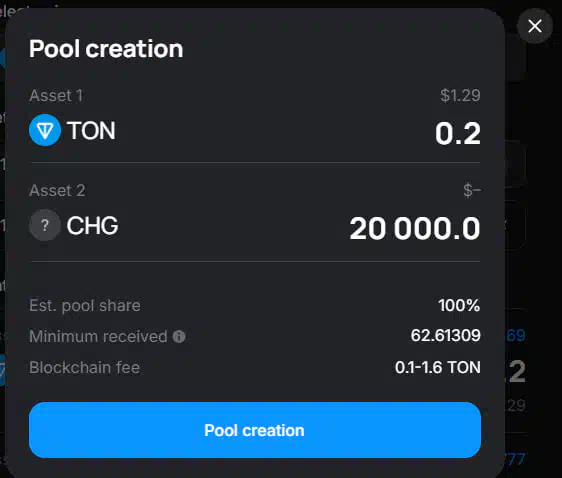Click the TON asset name
Viewport: 562px width, 478px height.
[91, 130]
